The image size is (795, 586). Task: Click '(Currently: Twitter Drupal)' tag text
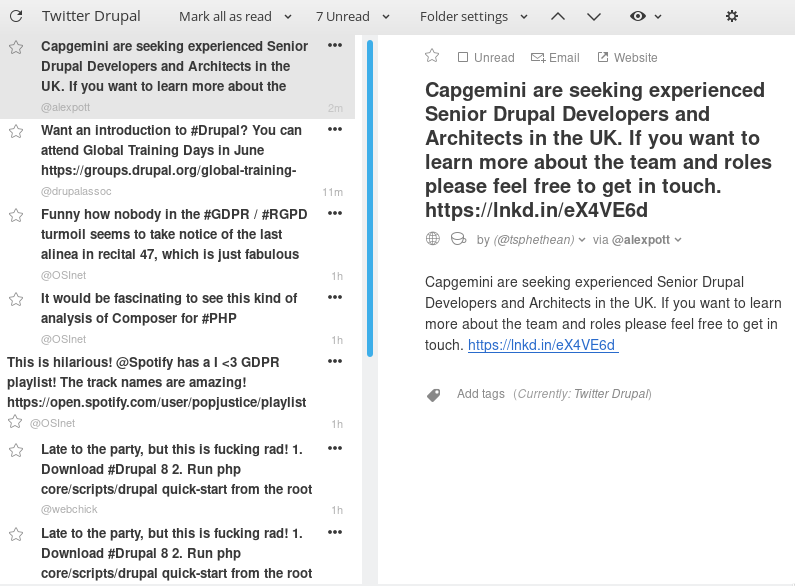[x=582, y=394]
